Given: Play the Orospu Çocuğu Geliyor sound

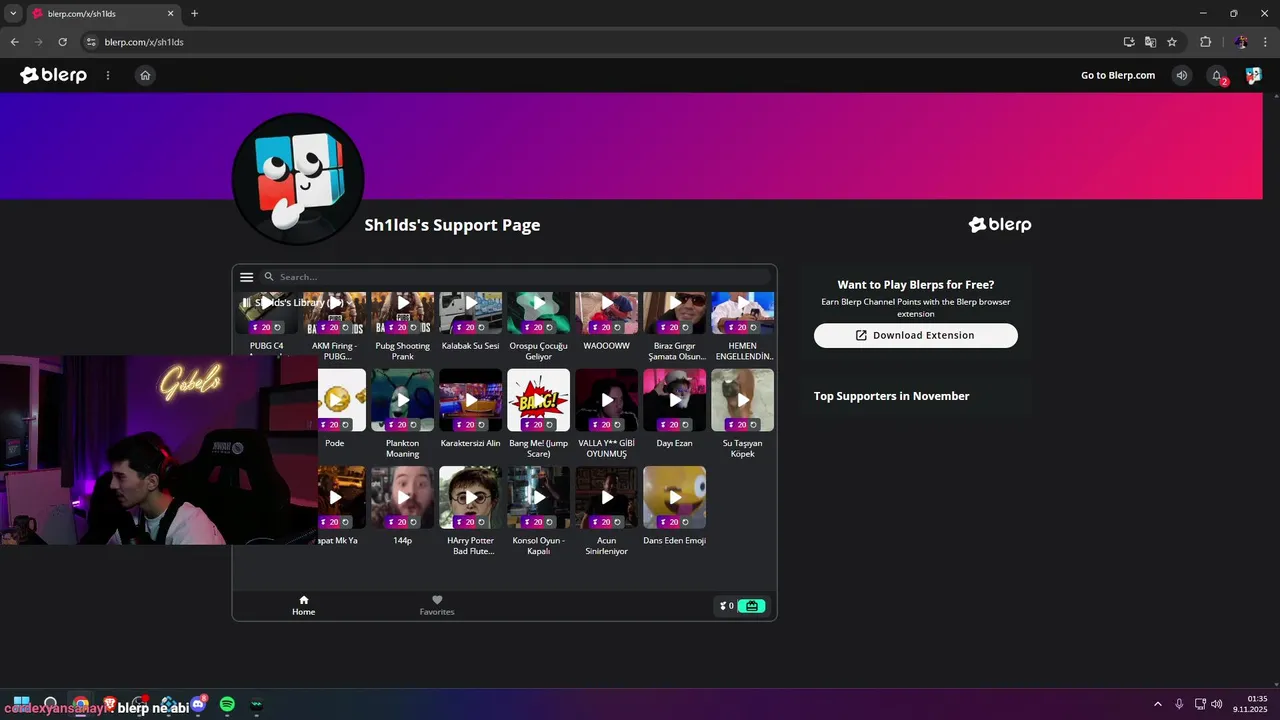Looking at the screenshot, I should point(539,303).
